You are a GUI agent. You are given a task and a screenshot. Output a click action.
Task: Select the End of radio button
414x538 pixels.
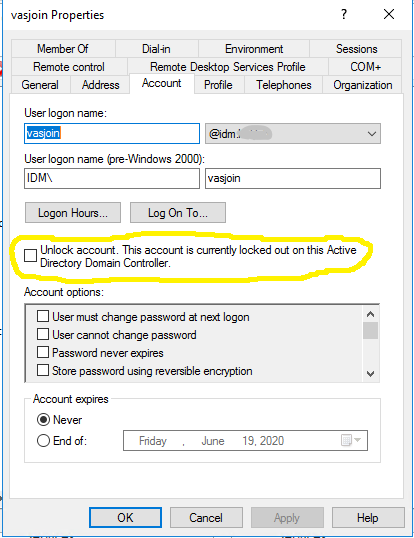tap(43, 441)
